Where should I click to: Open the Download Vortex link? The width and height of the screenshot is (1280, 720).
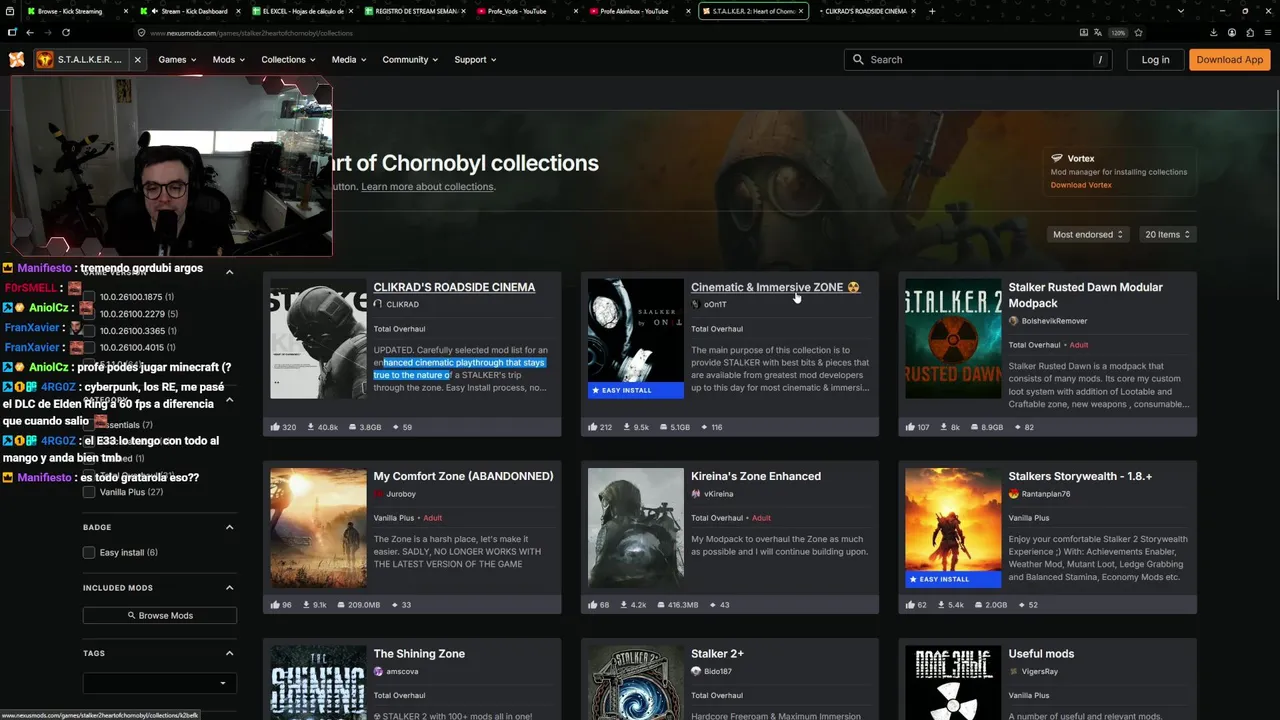tap(1081, 185)
